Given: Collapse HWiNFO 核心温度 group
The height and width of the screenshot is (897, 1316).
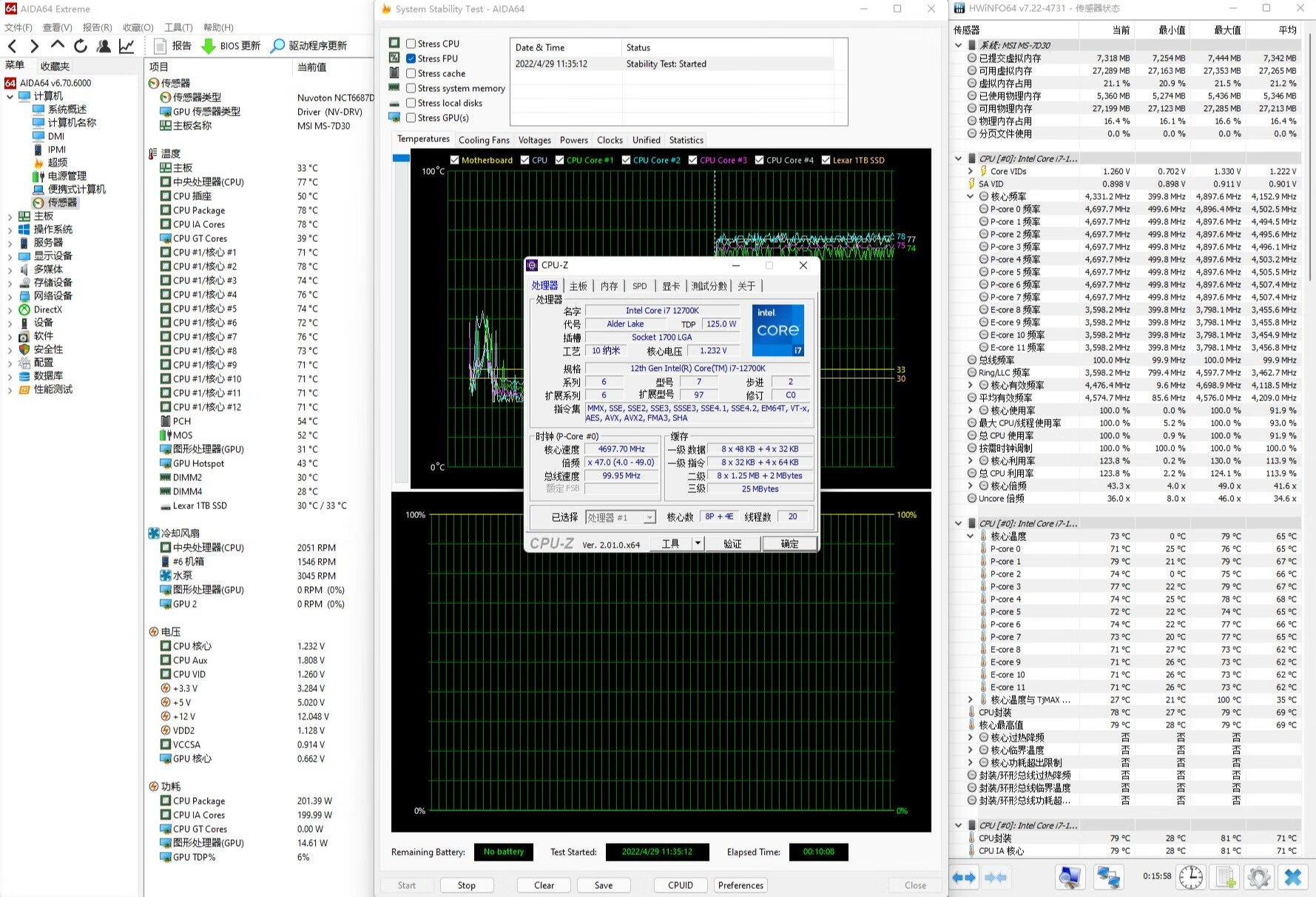Looking at the screenshot, I should 971,536.
